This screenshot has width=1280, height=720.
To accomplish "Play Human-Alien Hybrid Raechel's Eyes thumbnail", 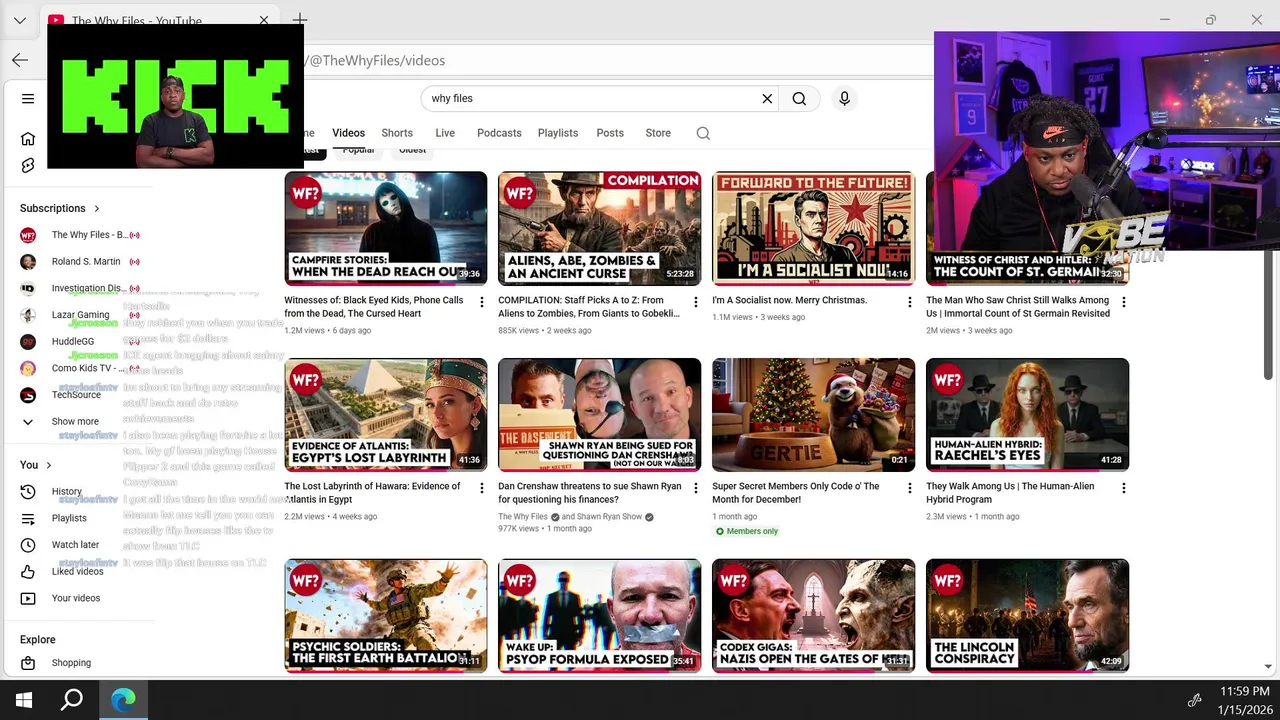I will pos(1027,415).
